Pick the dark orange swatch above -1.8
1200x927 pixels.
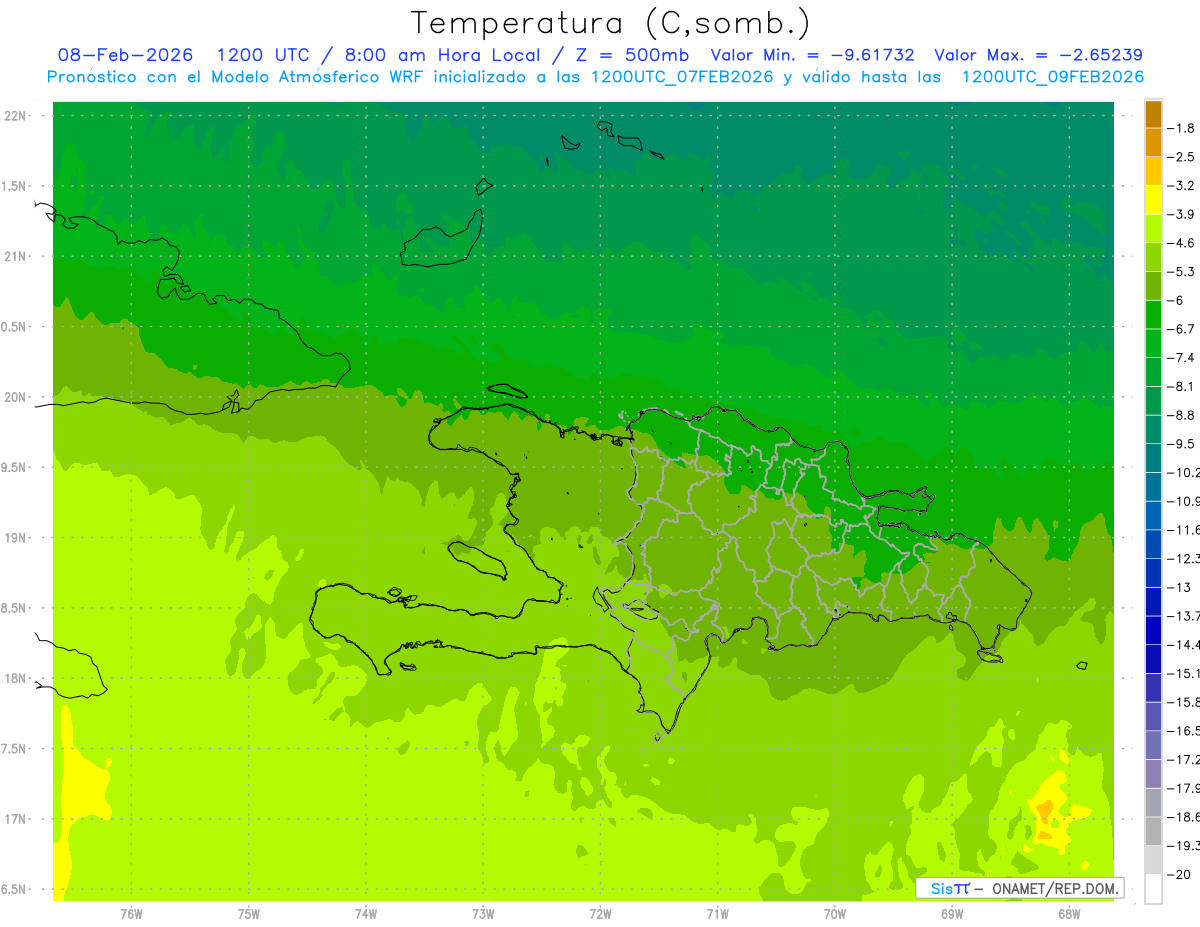pyautogui.click(x=1153, y=114)
